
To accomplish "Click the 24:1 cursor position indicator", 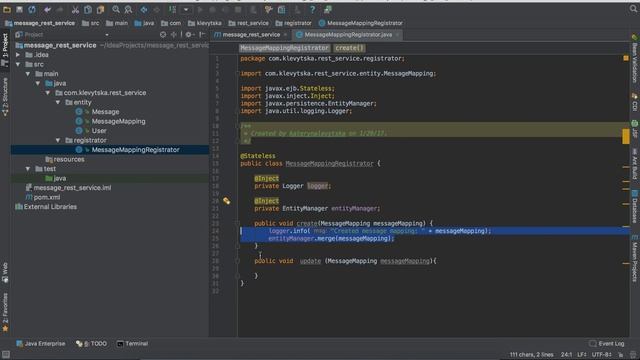I will [566, 355].
